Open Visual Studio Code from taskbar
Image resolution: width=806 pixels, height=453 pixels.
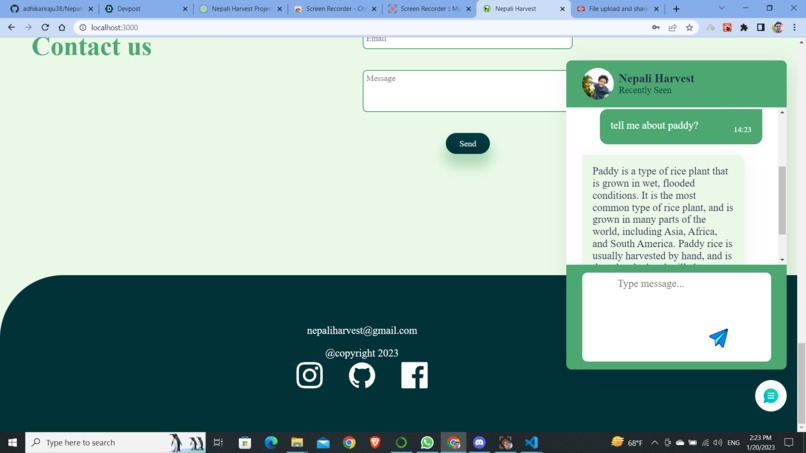pyautogui.click(x=532, y=442)
